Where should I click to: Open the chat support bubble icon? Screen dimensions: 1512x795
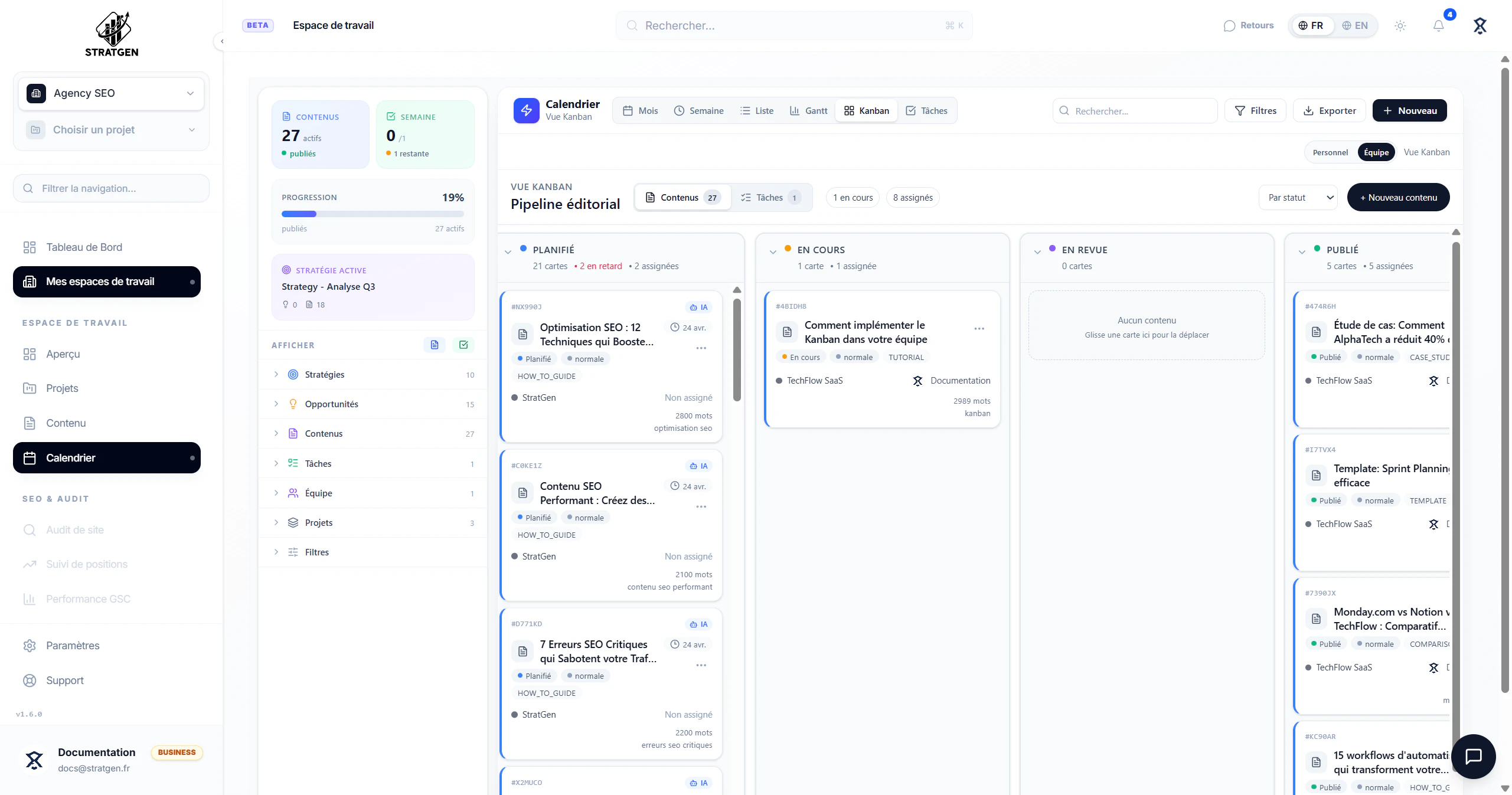tap(1473, 756)
